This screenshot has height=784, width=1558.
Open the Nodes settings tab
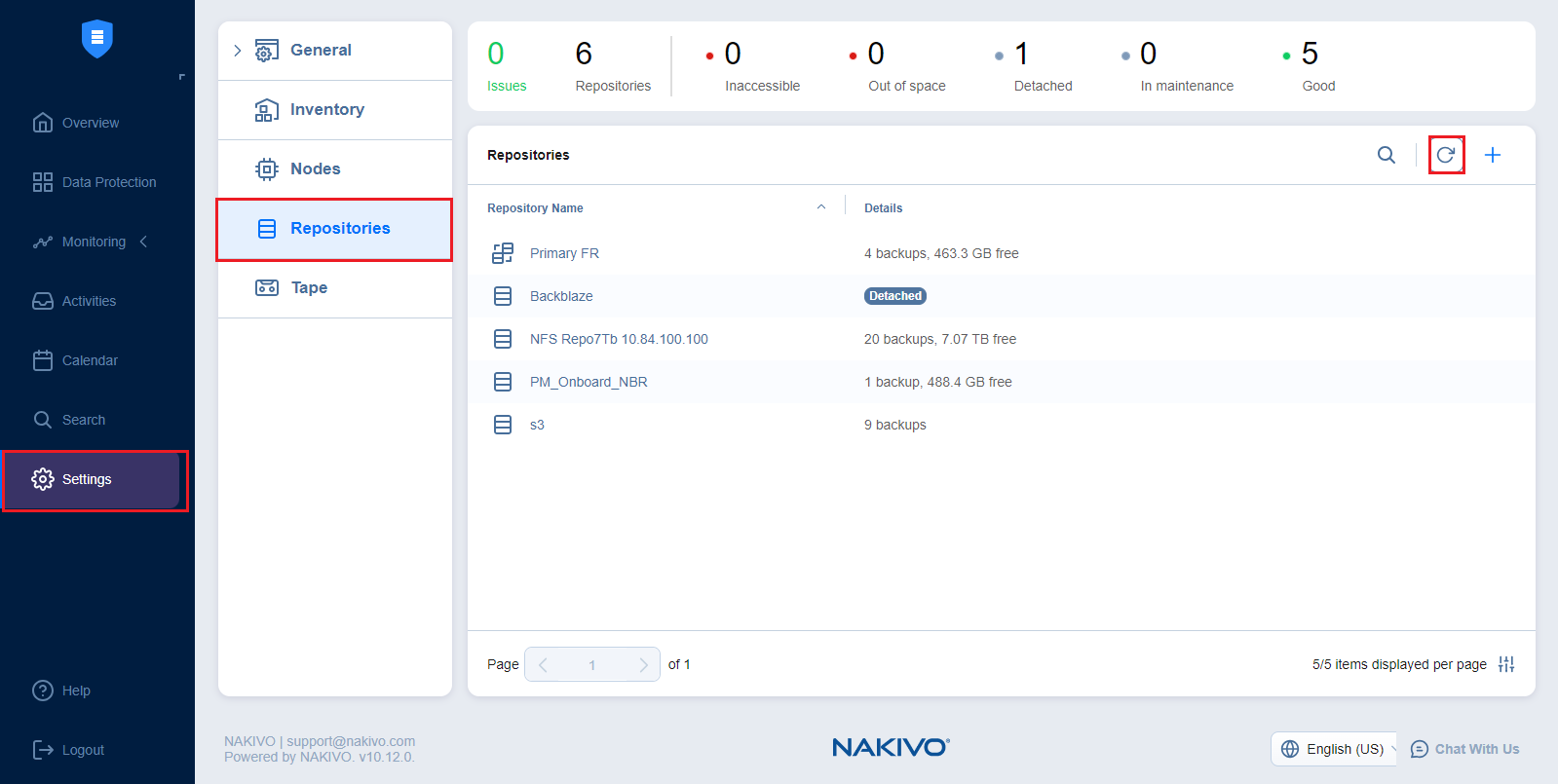coord(315,169)
